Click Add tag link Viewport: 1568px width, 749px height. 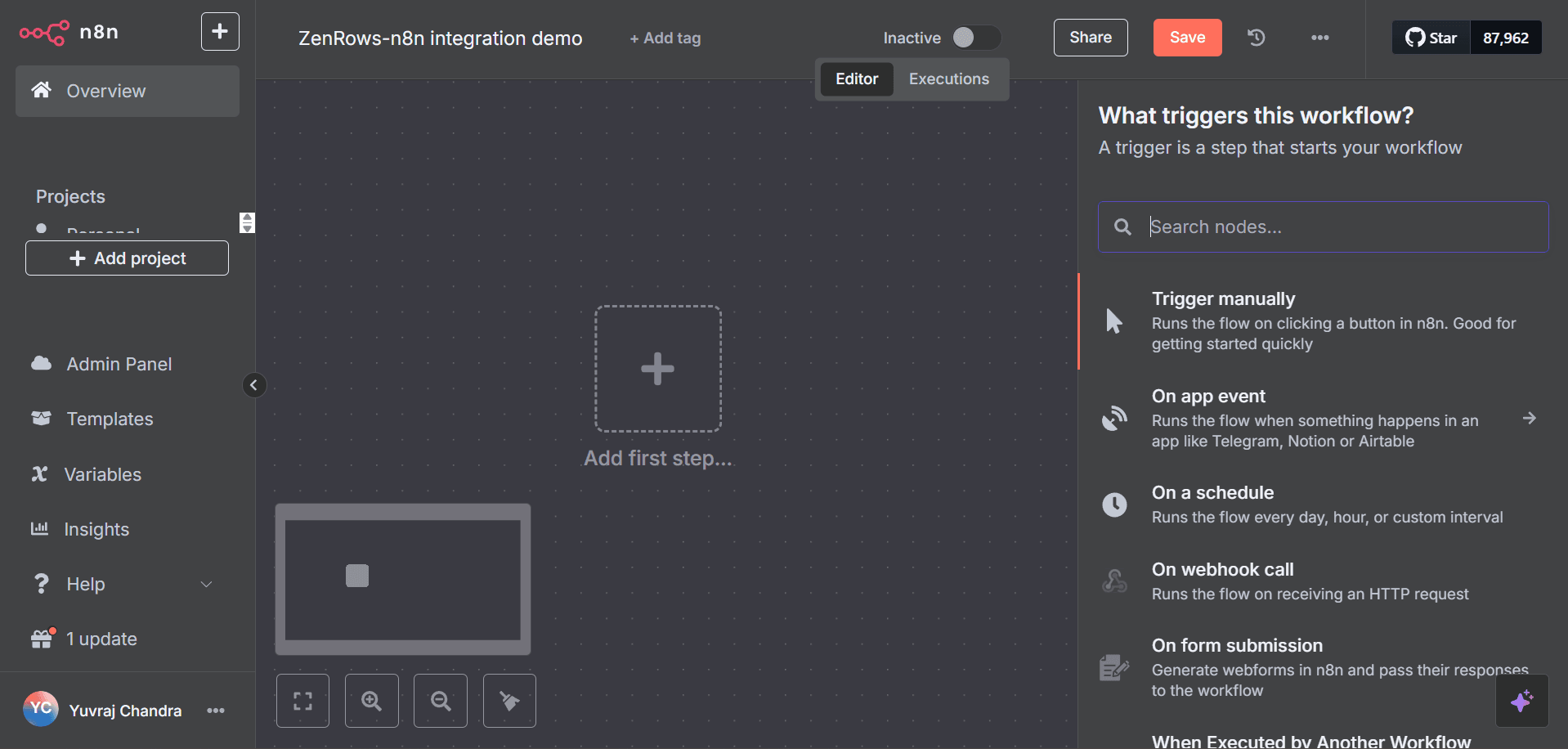(665, 38)
